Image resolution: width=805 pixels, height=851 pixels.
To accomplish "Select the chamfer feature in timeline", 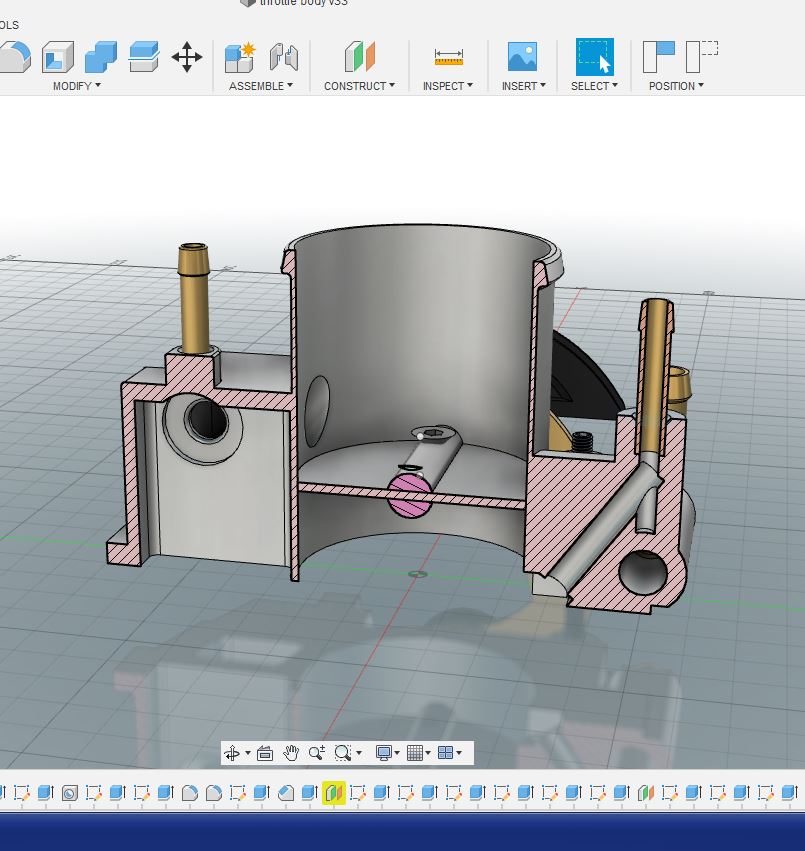I will (x=286, y=793).
